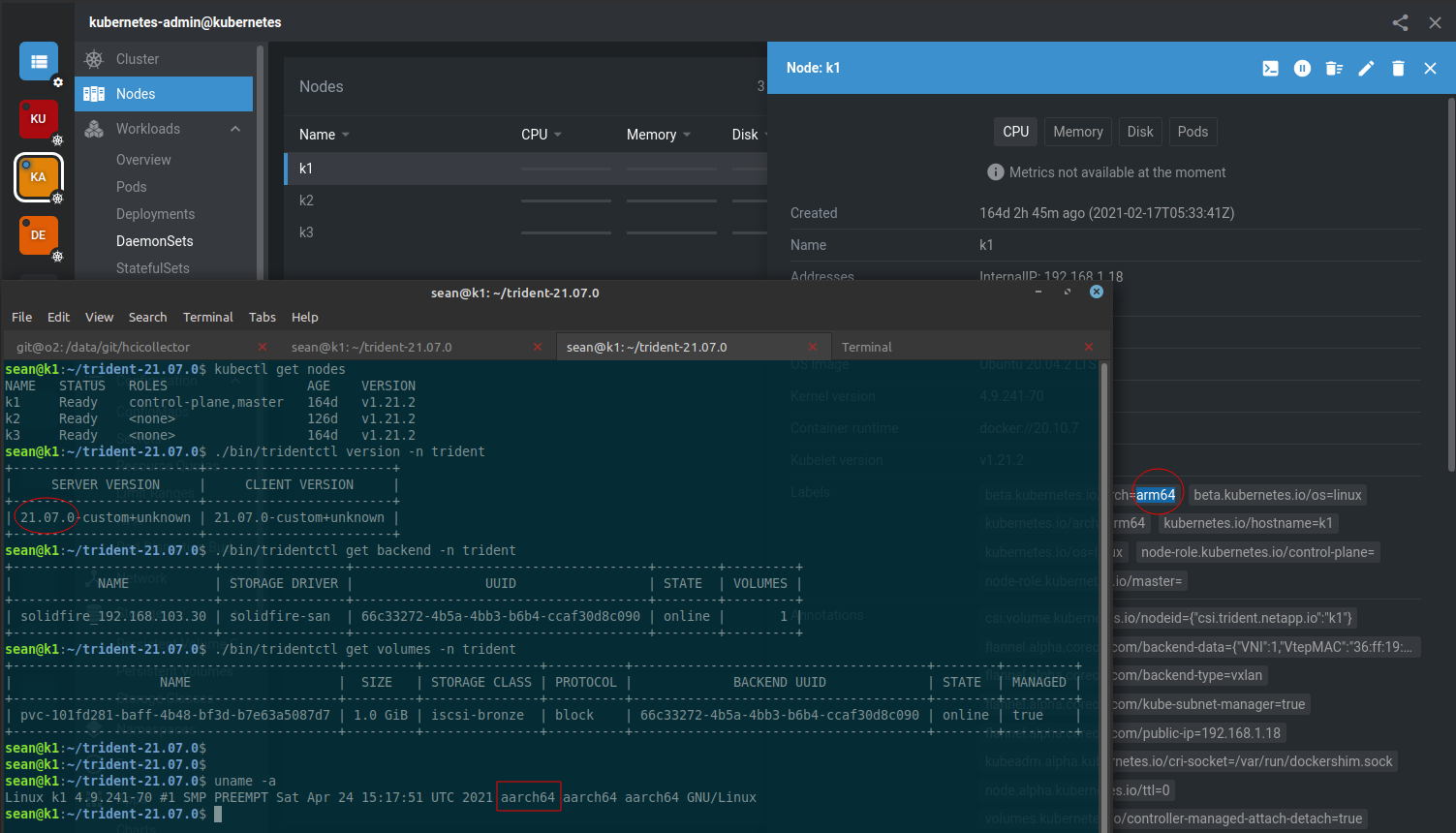This screenshot has width=1456, height=833.
Task: Collapse the Workloads section chevron
Action: (235, 129)
